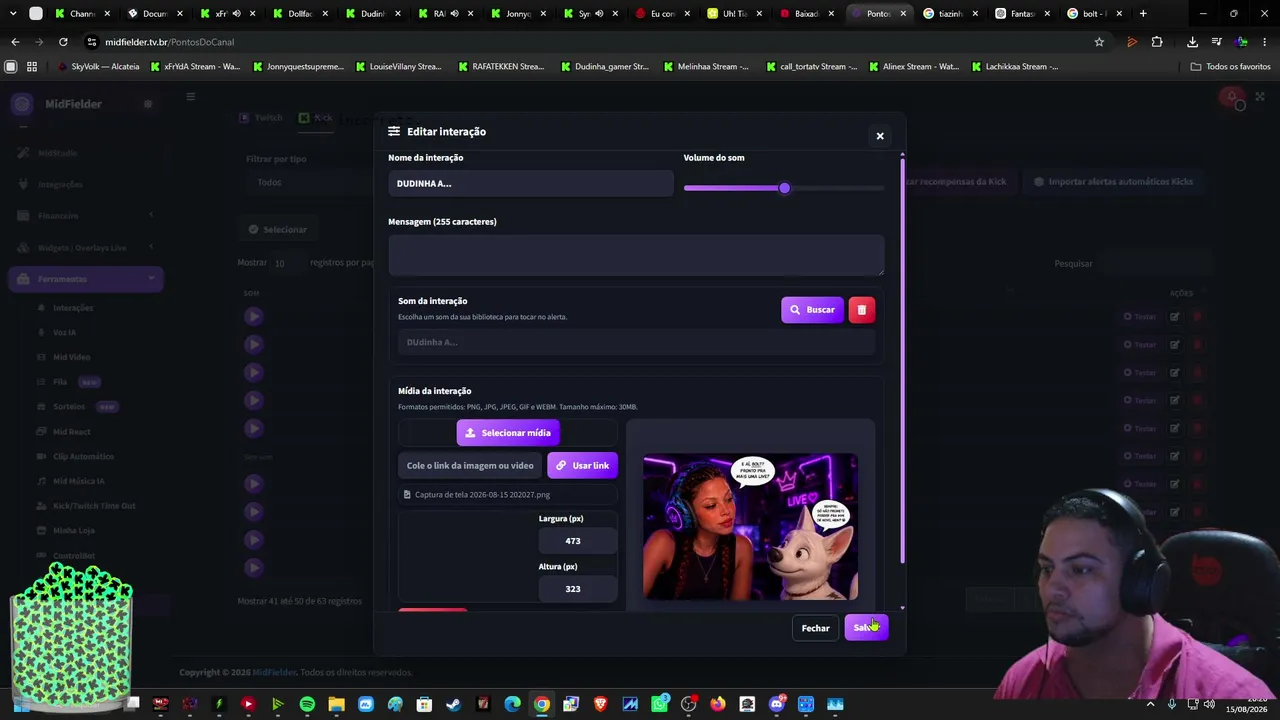Click the media preview image thumbnail
The image size is (1280, 720).
click(x=750, y=527)
